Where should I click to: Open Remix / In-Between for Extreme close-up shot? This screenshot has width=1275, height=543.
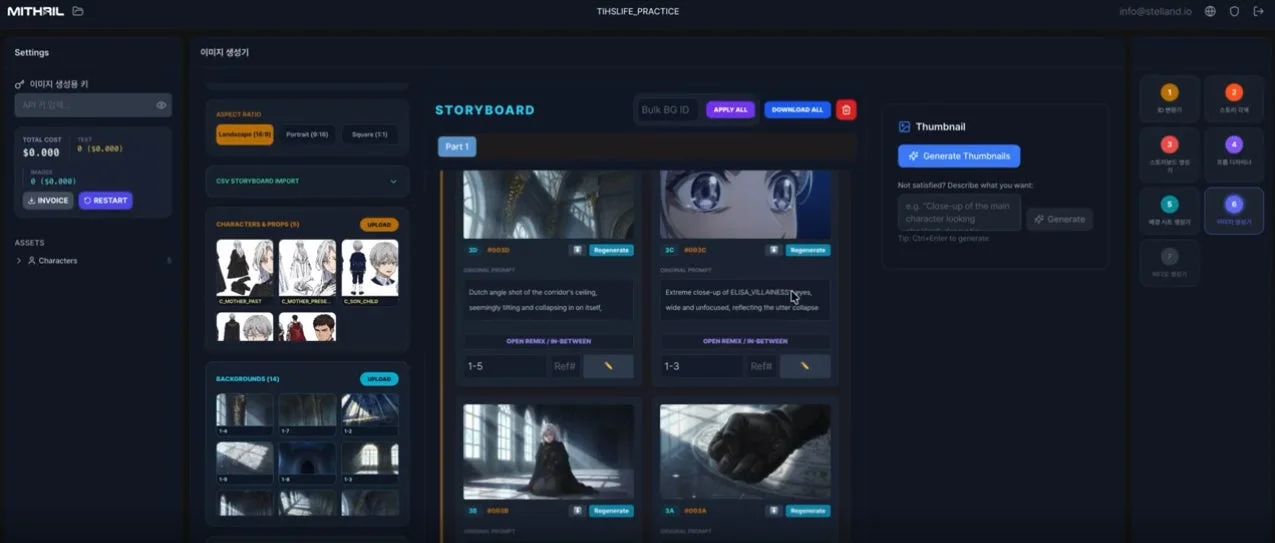pos(745,341)
